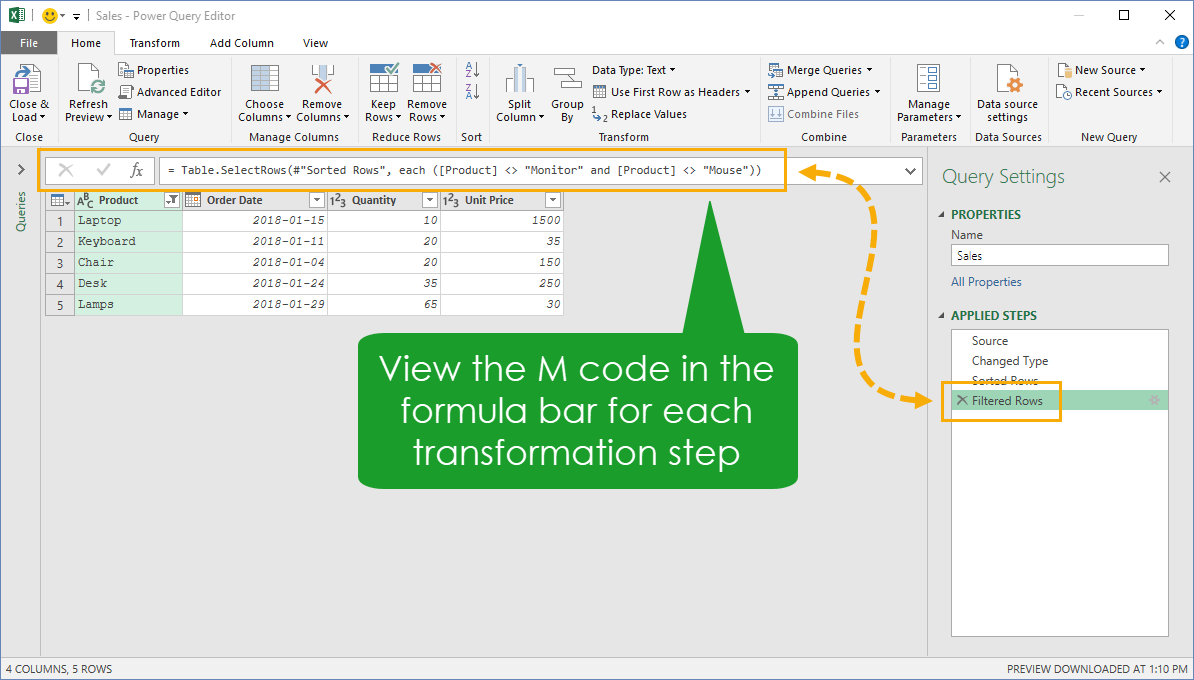Select the Unit Price 1500 cell
The width and height of the screenshot is (1194, 680).
(x=502, y=221)
